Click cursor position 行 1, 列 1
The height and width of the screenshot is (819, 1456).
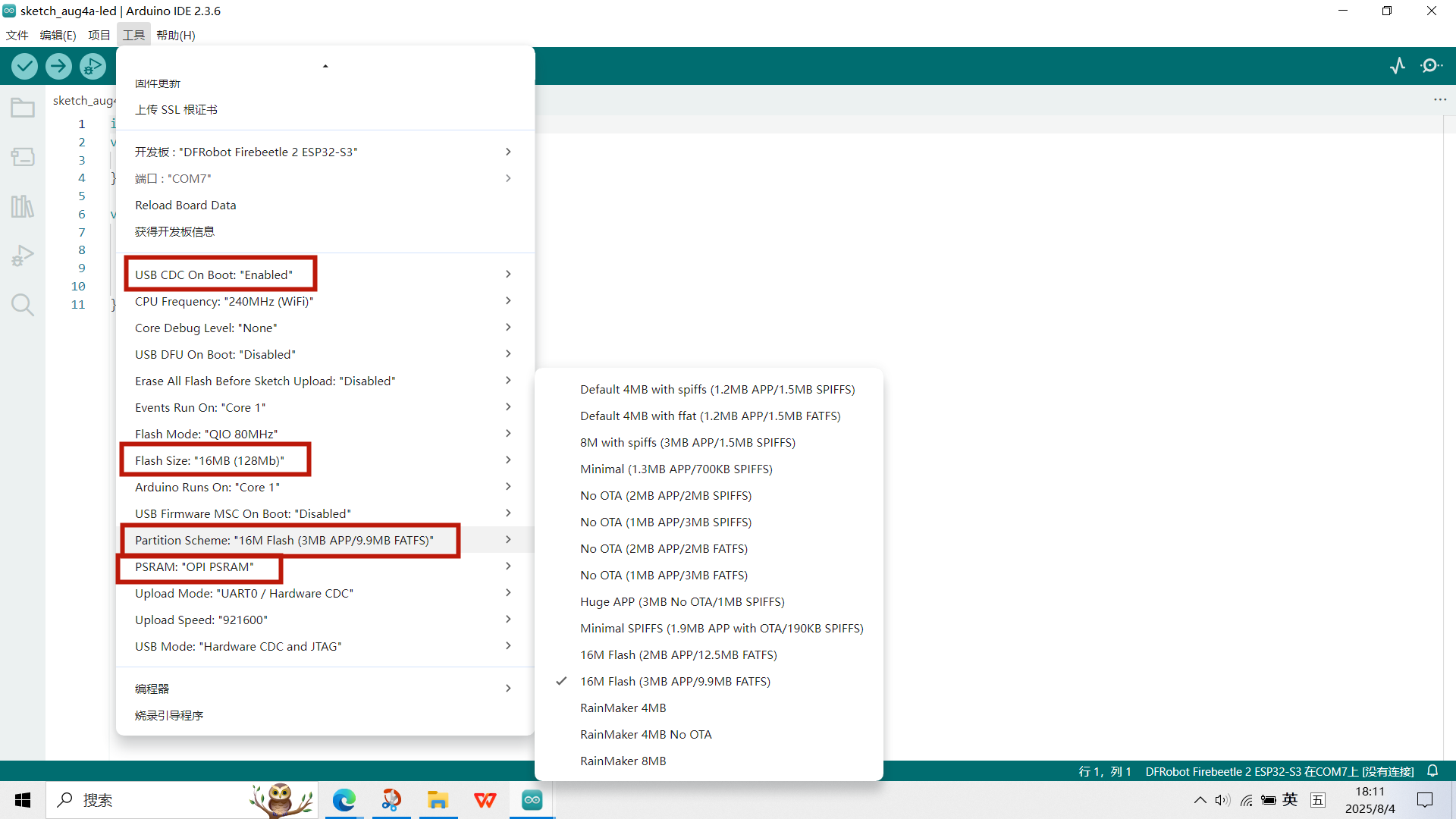coord(1105,771)
